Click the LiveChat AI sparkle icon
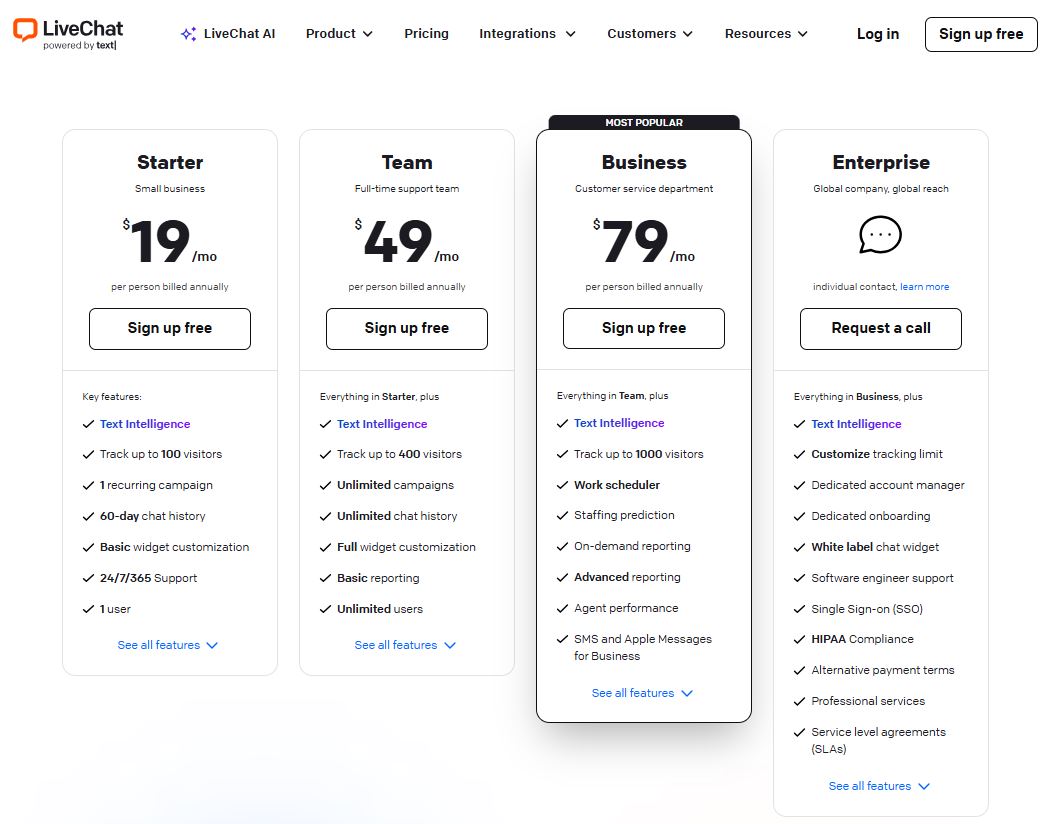 (x=188, y=34)
